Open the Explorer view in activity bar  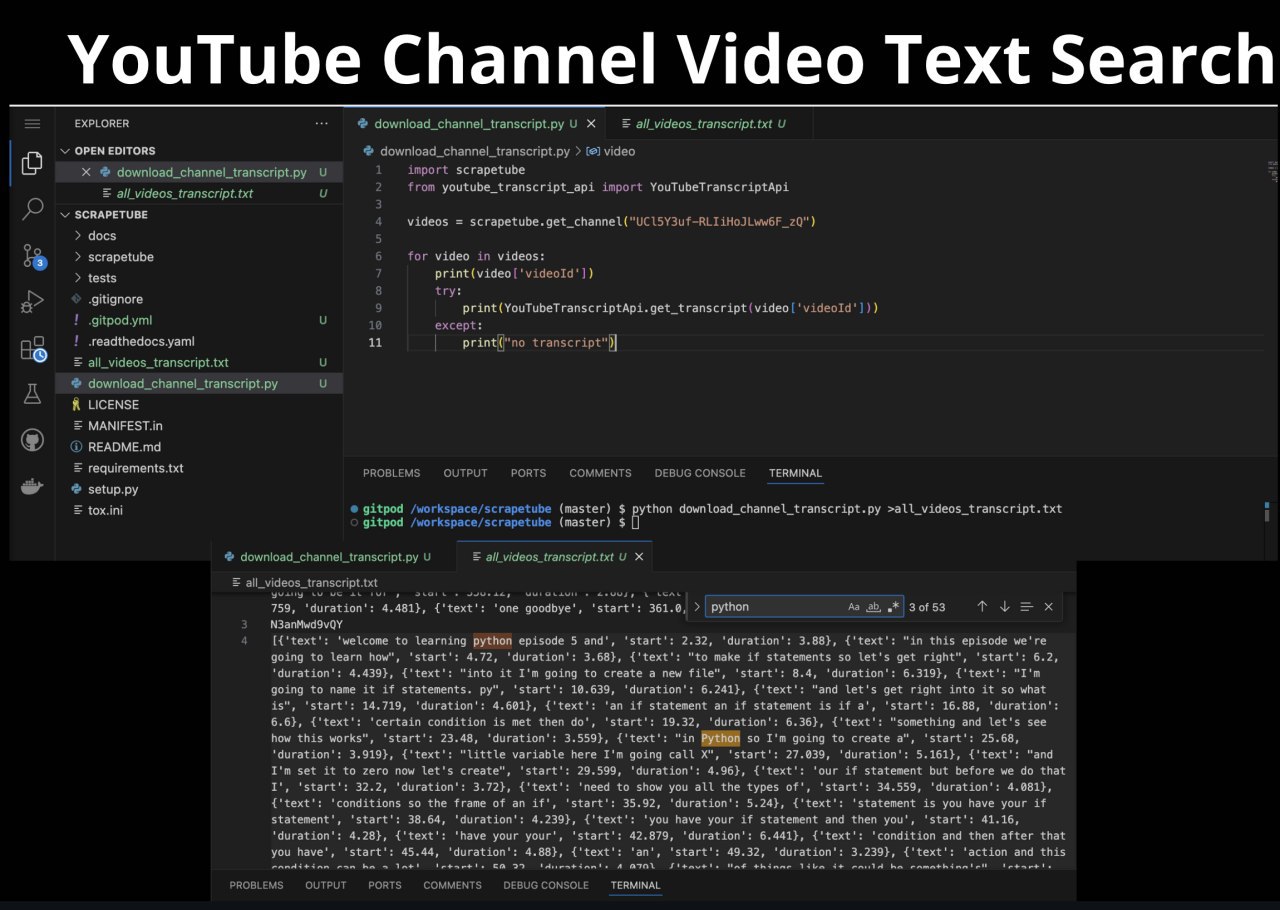point(32,163)
